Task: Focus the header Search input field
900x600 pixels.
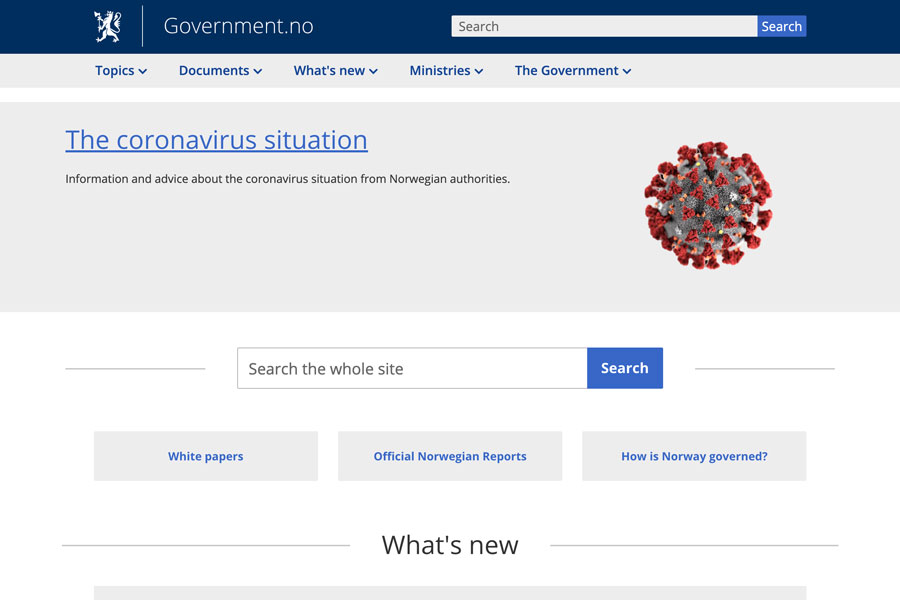Action: (x=604, y=26)
